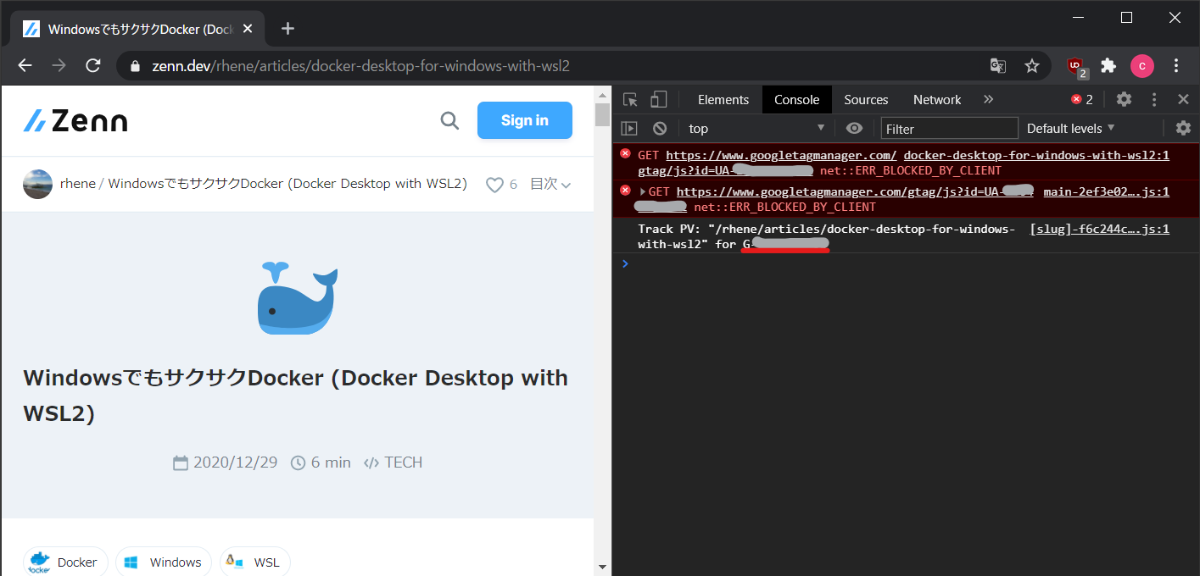Translate this page icon

click(997, 66)
